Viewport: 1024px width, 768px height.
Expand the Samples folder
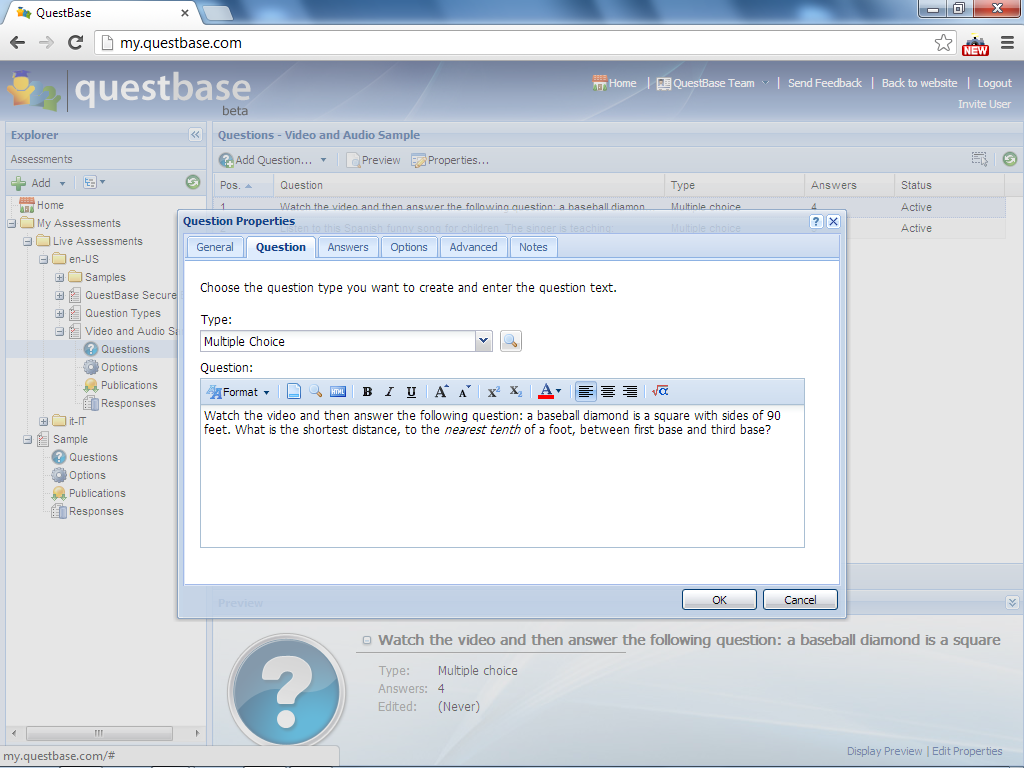coord(59,278)
